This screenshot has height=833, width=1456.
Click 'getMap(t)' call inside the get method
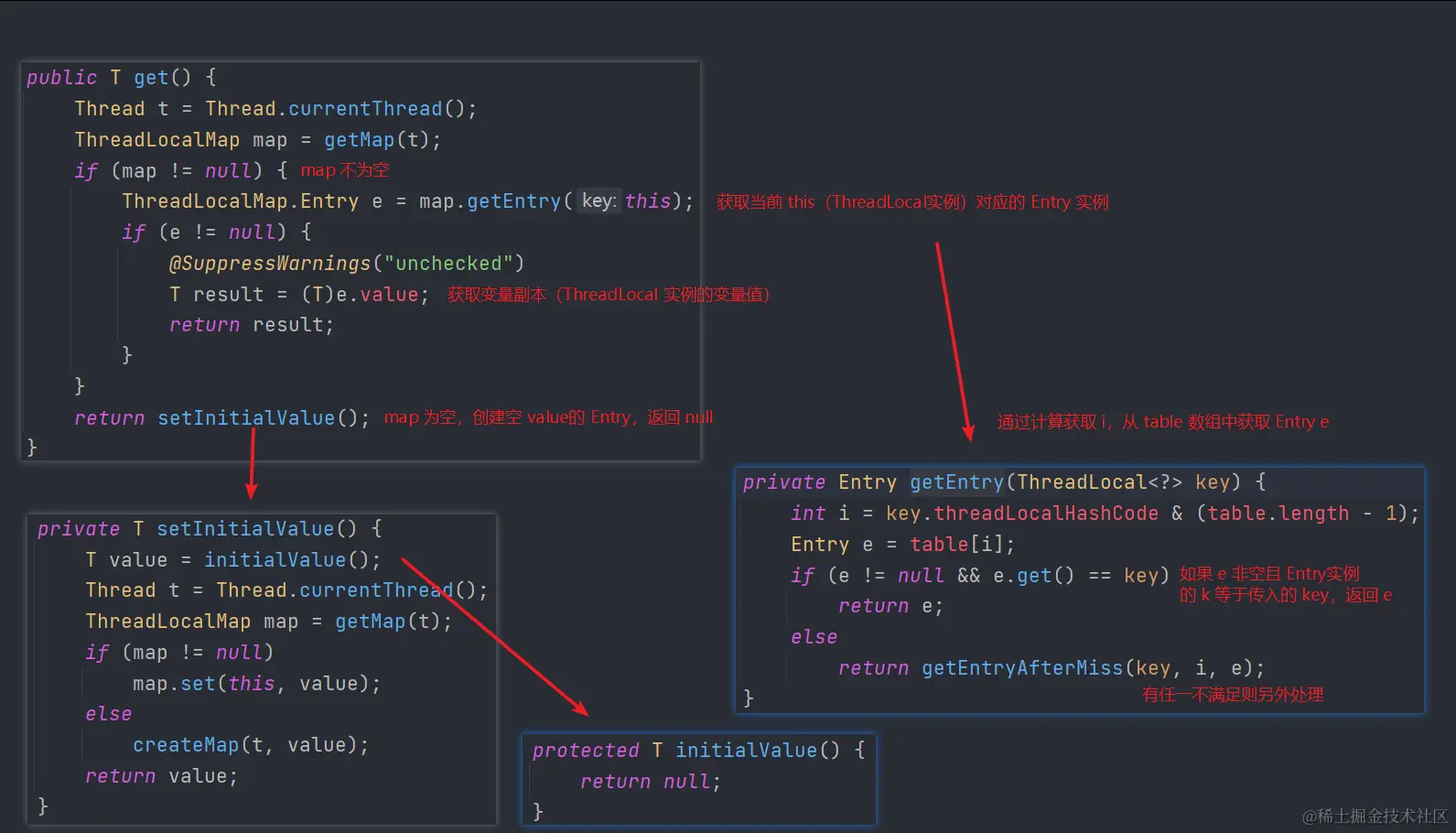tap(377, 140)
